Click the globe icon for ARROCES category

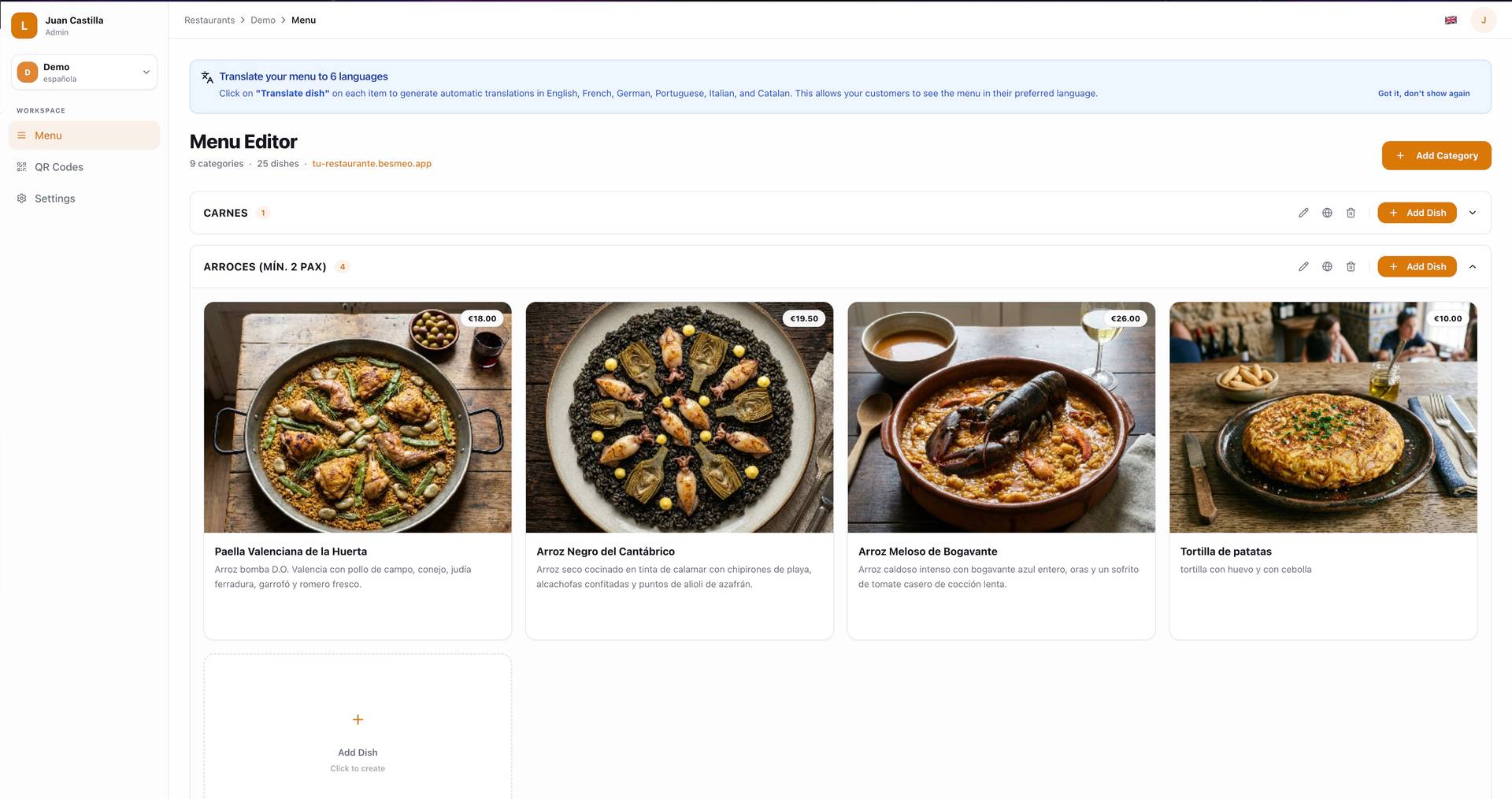click(x=1327, y=266)
